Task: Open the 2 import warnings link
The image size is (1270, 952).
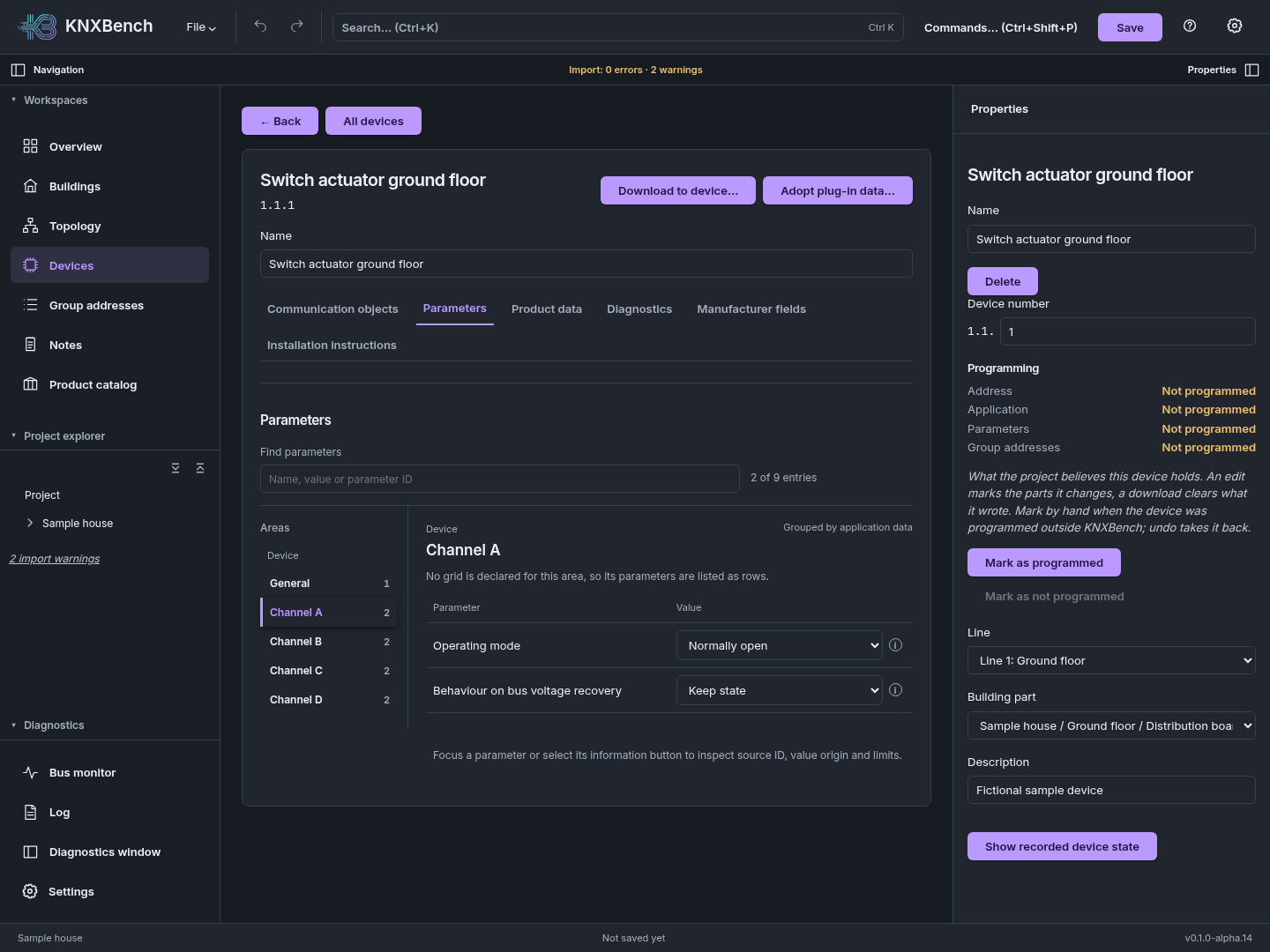Action: 55,559
